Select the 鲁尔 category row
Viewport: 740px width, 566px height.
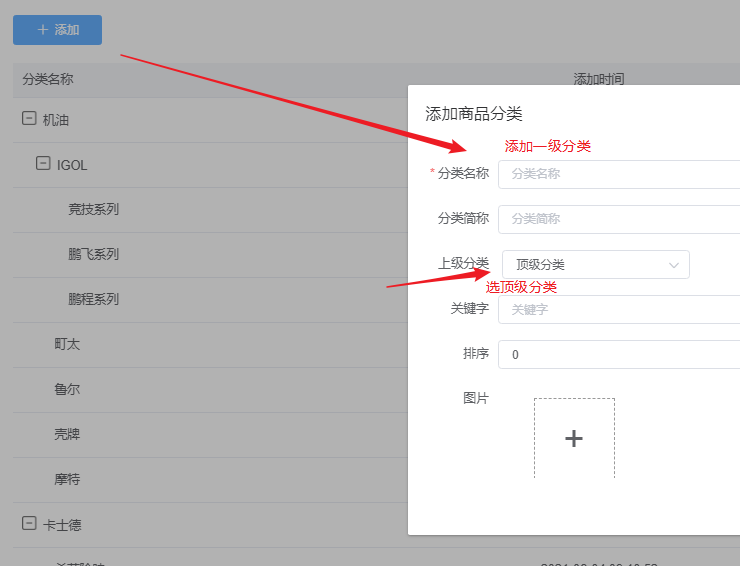[67, 389]
